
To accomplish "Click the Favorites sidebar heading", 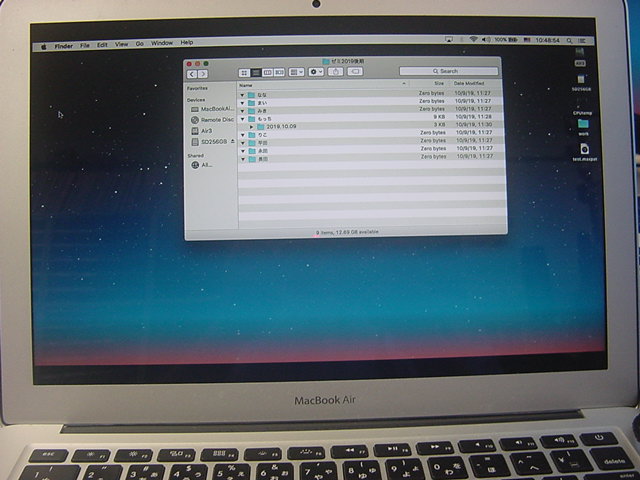I will point(197,89).
